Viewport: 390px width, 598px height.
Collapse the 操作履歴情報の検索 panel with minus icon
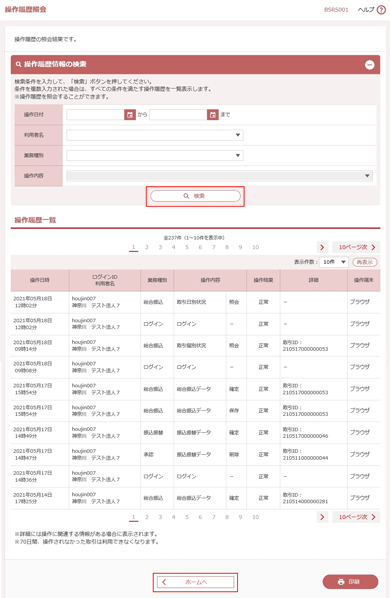(x=369, y=65)
